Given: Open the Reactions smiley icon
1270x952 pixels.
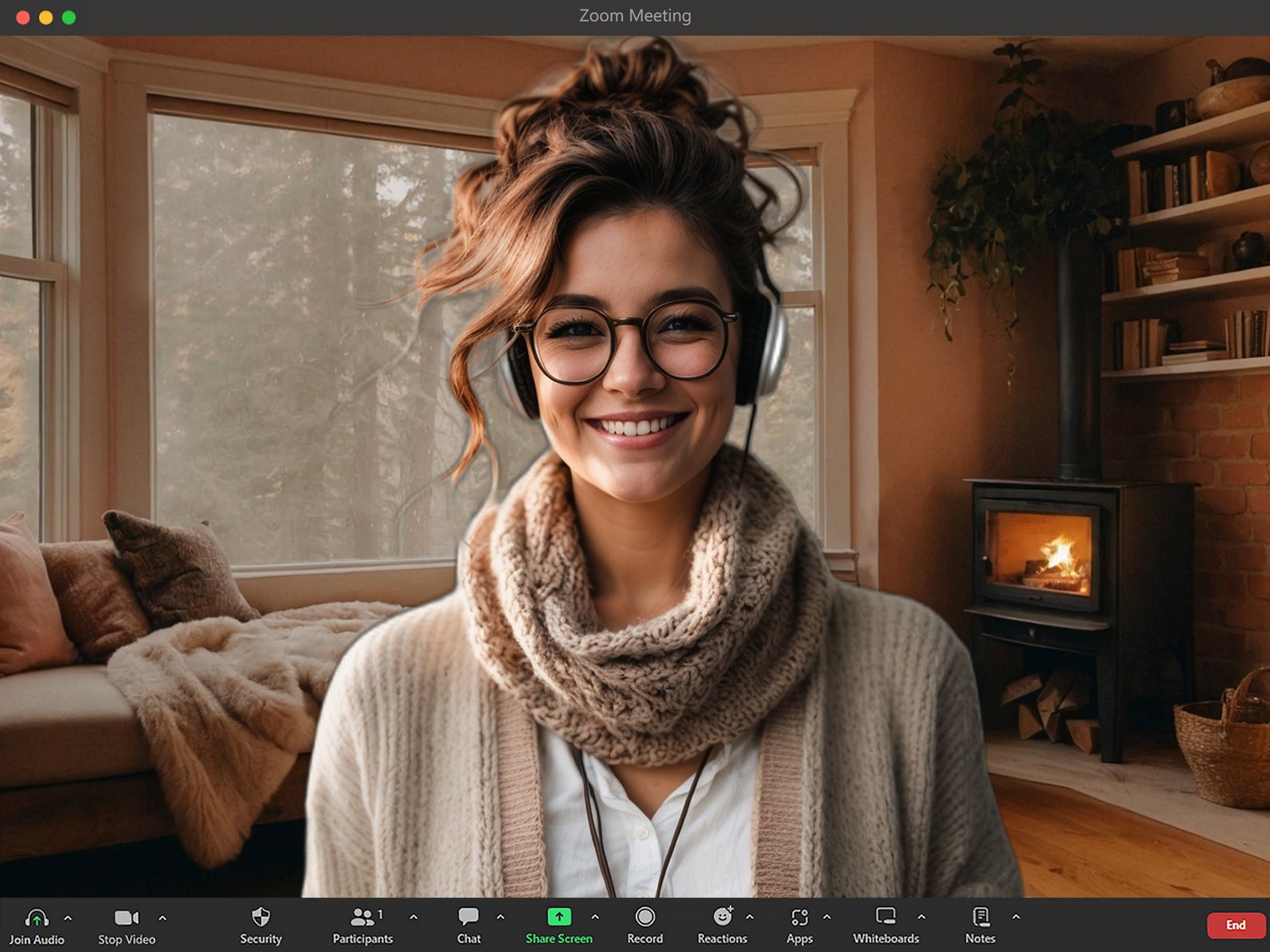Looking at the screenshot, I should [x=723, y=916].
